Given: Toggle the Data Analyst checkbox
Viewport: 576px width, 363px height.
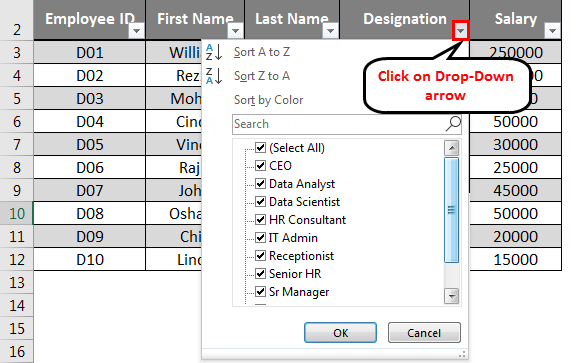Looking at the screenshot, I should click(260, 184).
